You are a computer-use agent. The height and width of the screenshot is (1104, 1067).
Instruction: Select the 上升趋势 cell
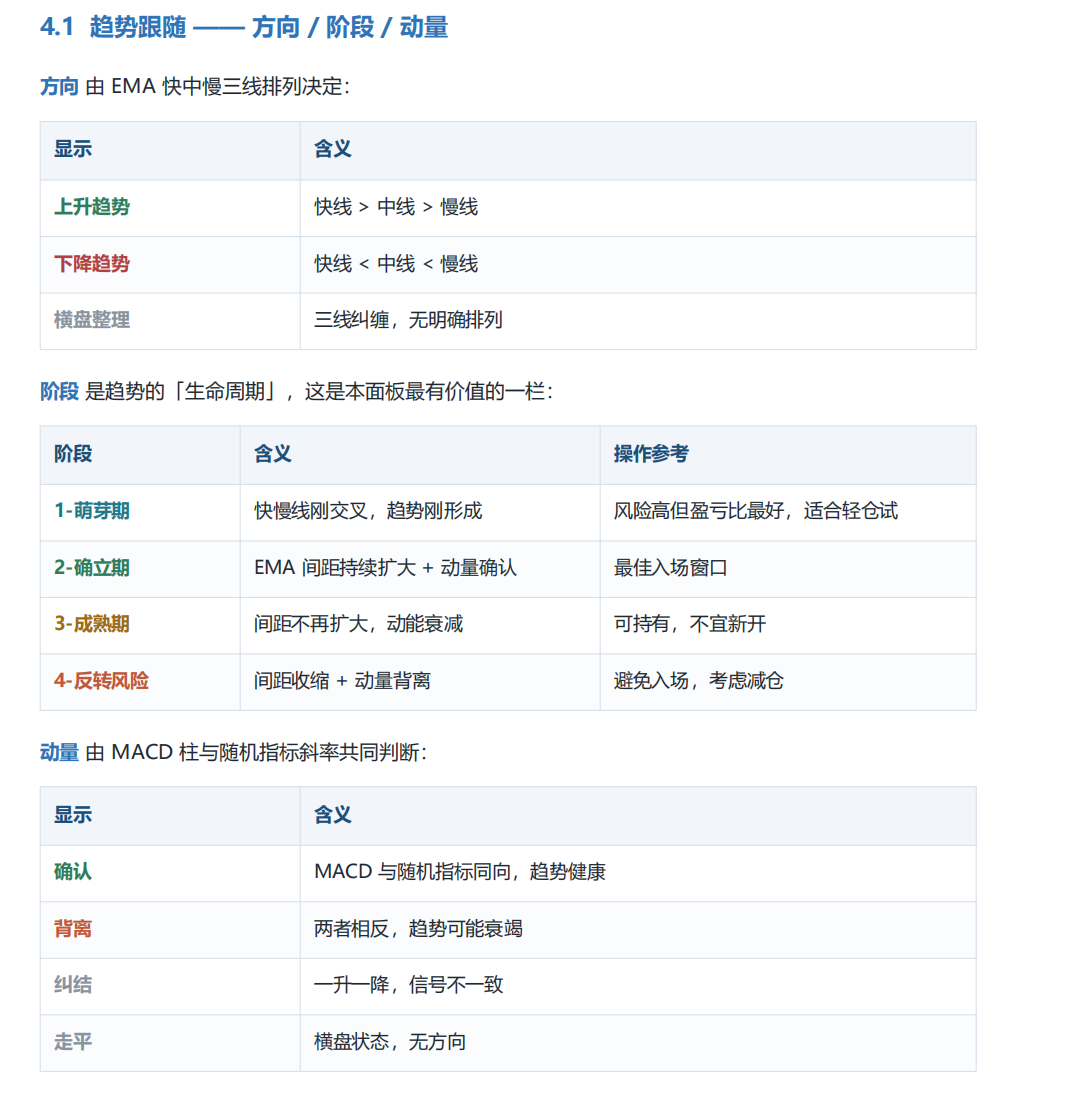coord(170,208)
